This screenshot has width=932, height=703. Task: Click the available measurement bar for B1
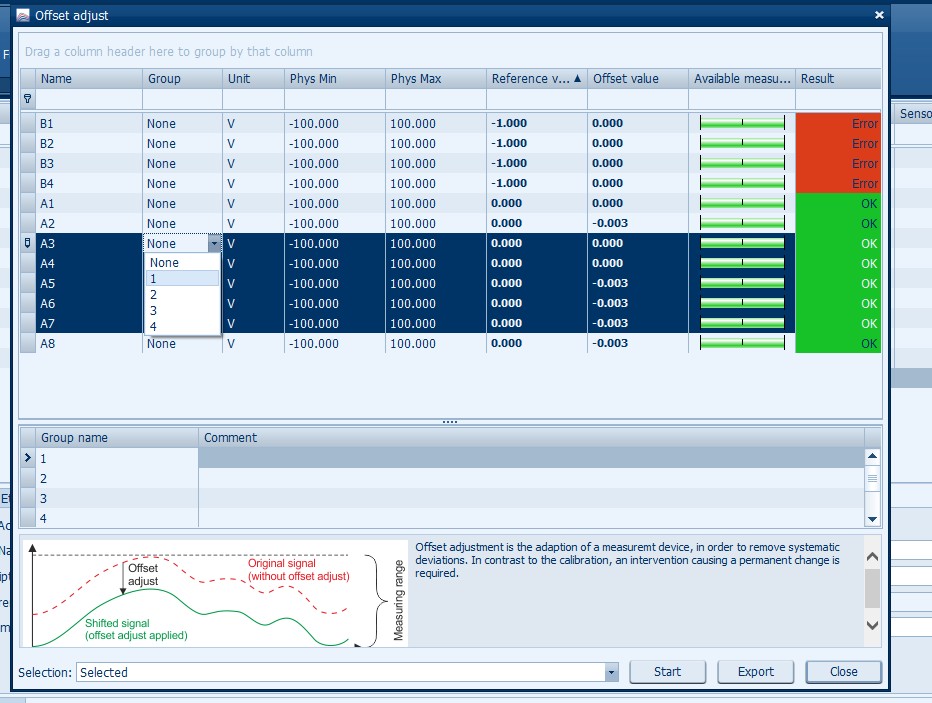coord(741,124)
